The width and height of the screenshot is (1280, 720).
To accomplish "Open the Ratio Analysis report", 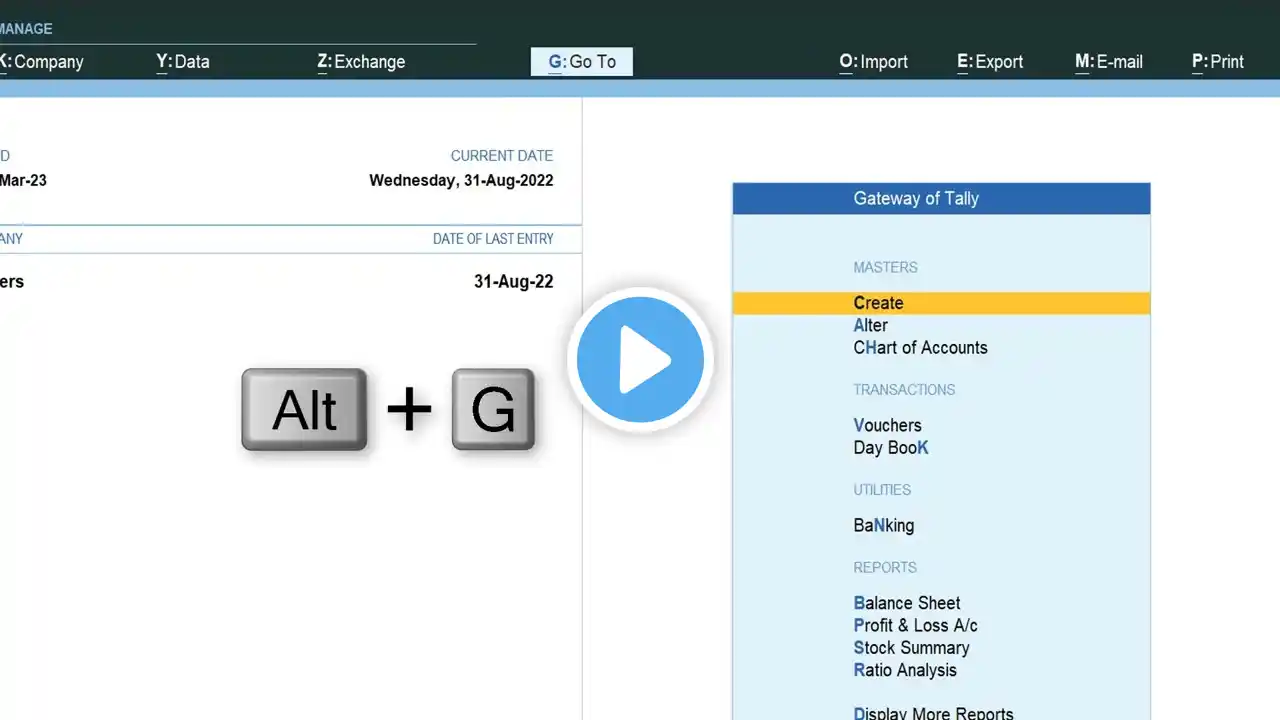I will [904, 670].
